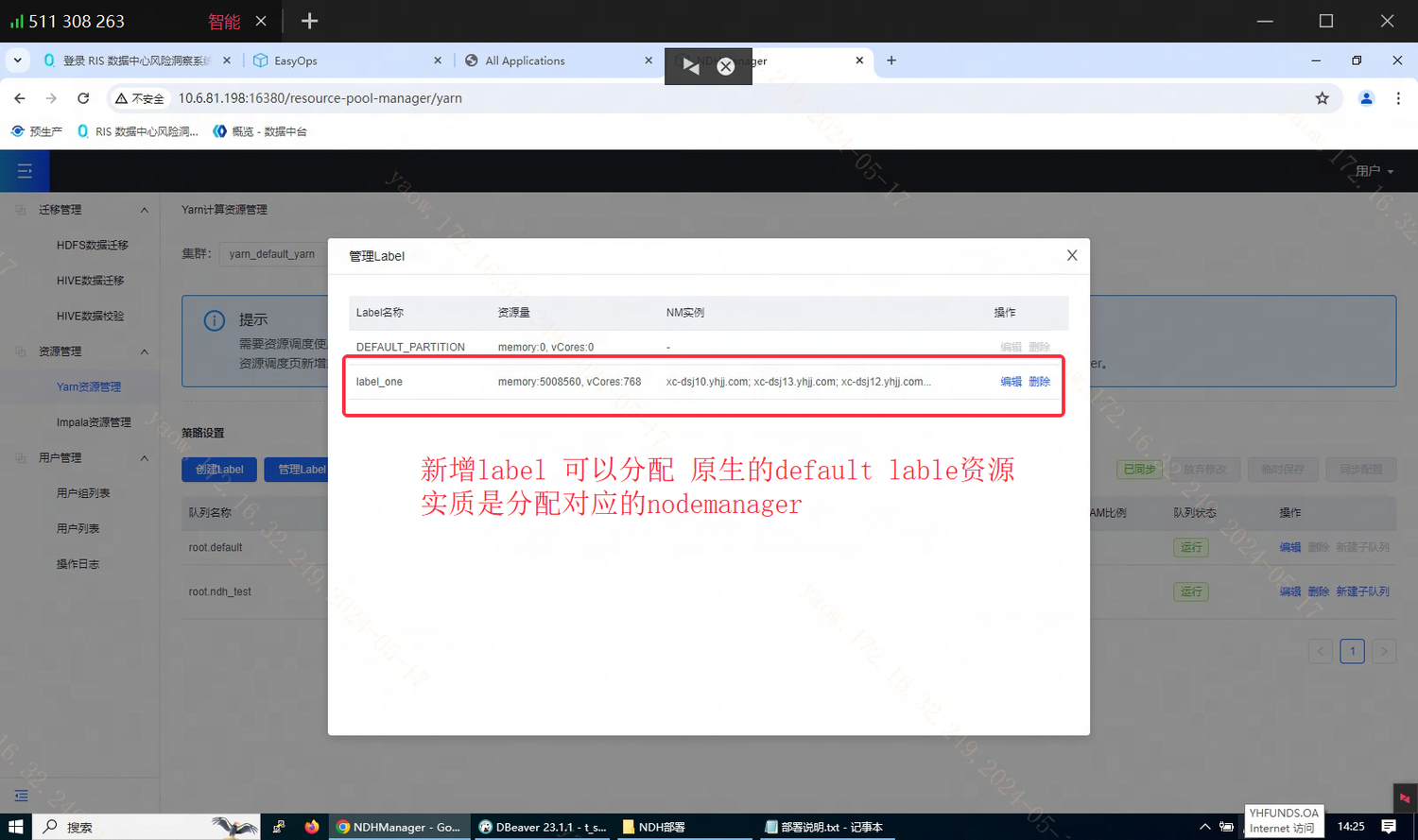Expand hidden icons in the system tray
The width and height of the screenshot is (1418, 840).
click(x=1204, y=826)
